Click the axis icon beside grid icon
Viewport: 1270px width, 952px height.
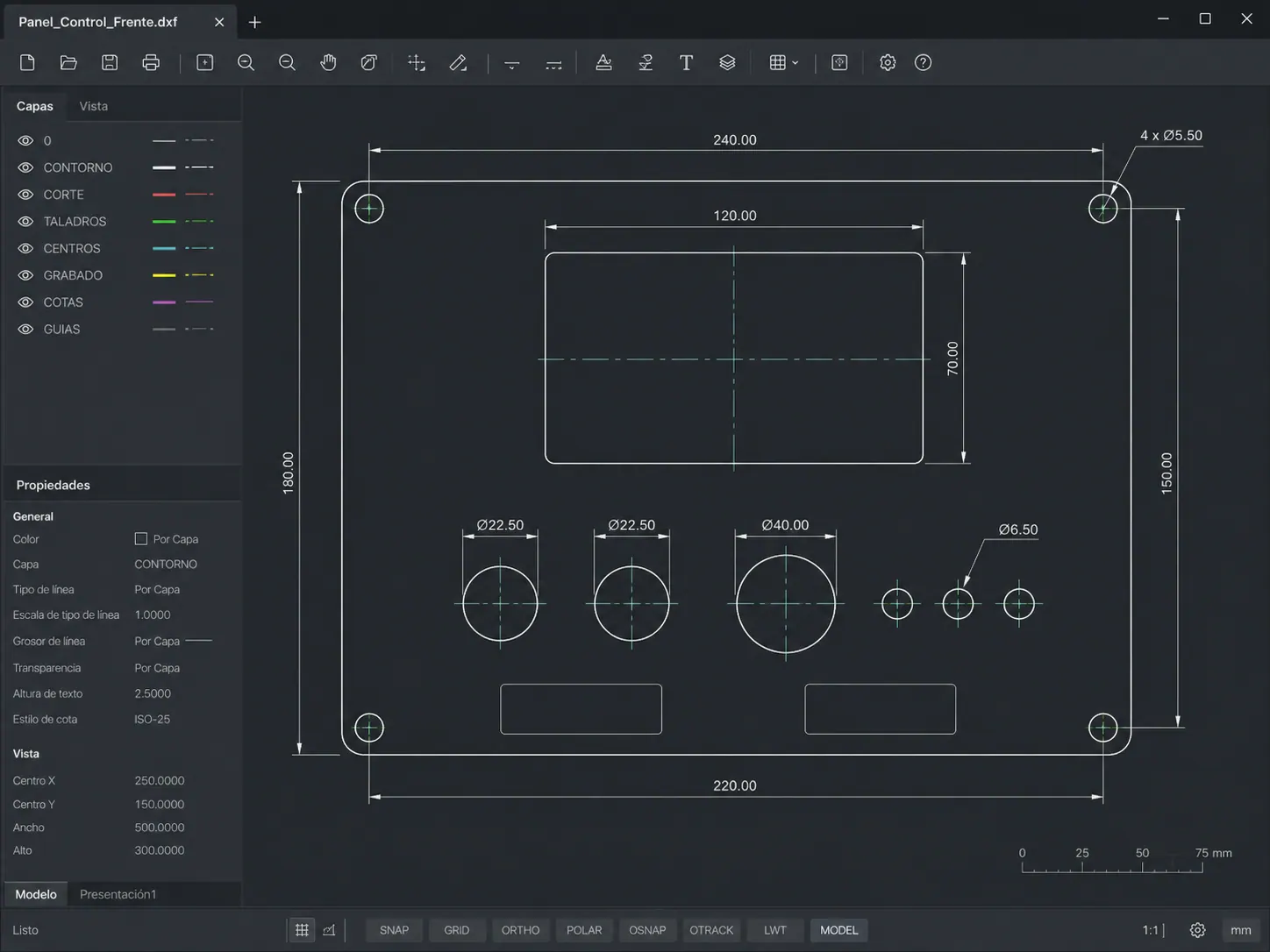(x=329, y=930)
